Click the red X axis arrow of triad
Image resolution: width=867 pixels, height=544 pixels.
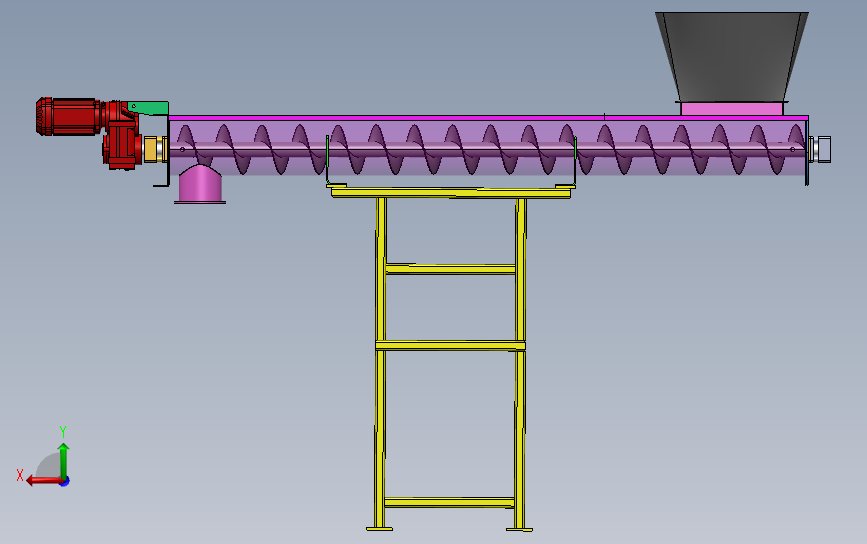click(x=44, y=480)
